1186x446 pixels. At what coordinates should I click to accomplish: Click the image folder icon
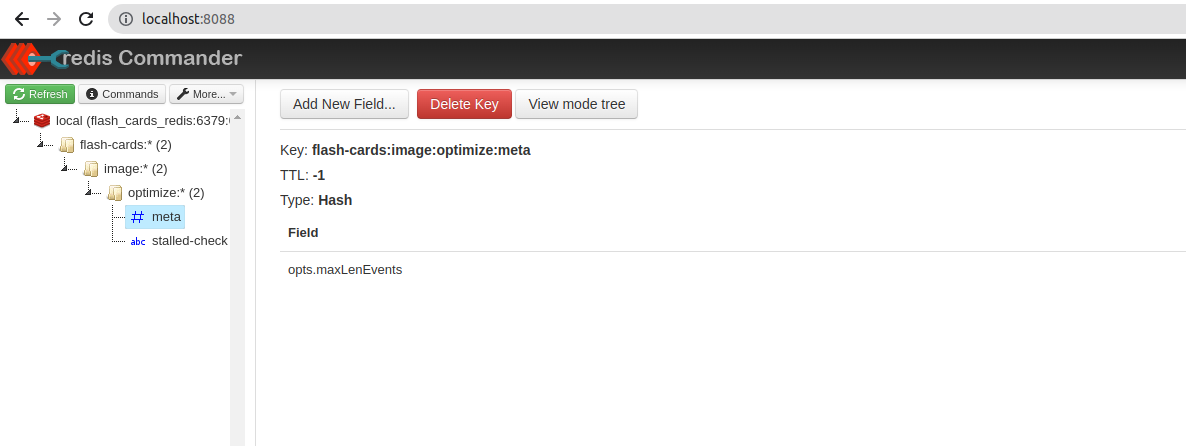point(90,168)
